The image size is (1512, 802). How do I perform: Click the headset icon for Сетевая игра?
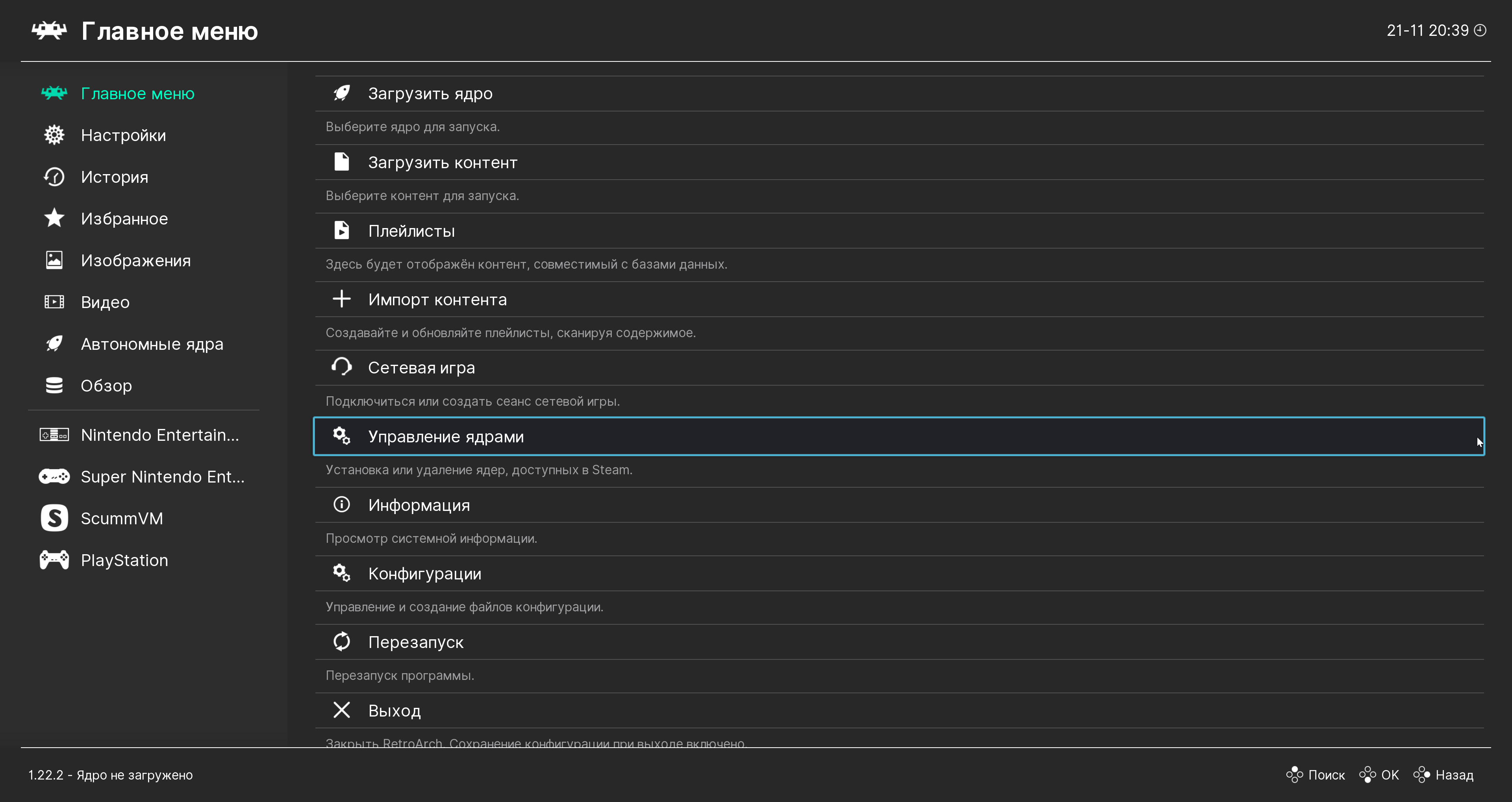click(342, 367)
